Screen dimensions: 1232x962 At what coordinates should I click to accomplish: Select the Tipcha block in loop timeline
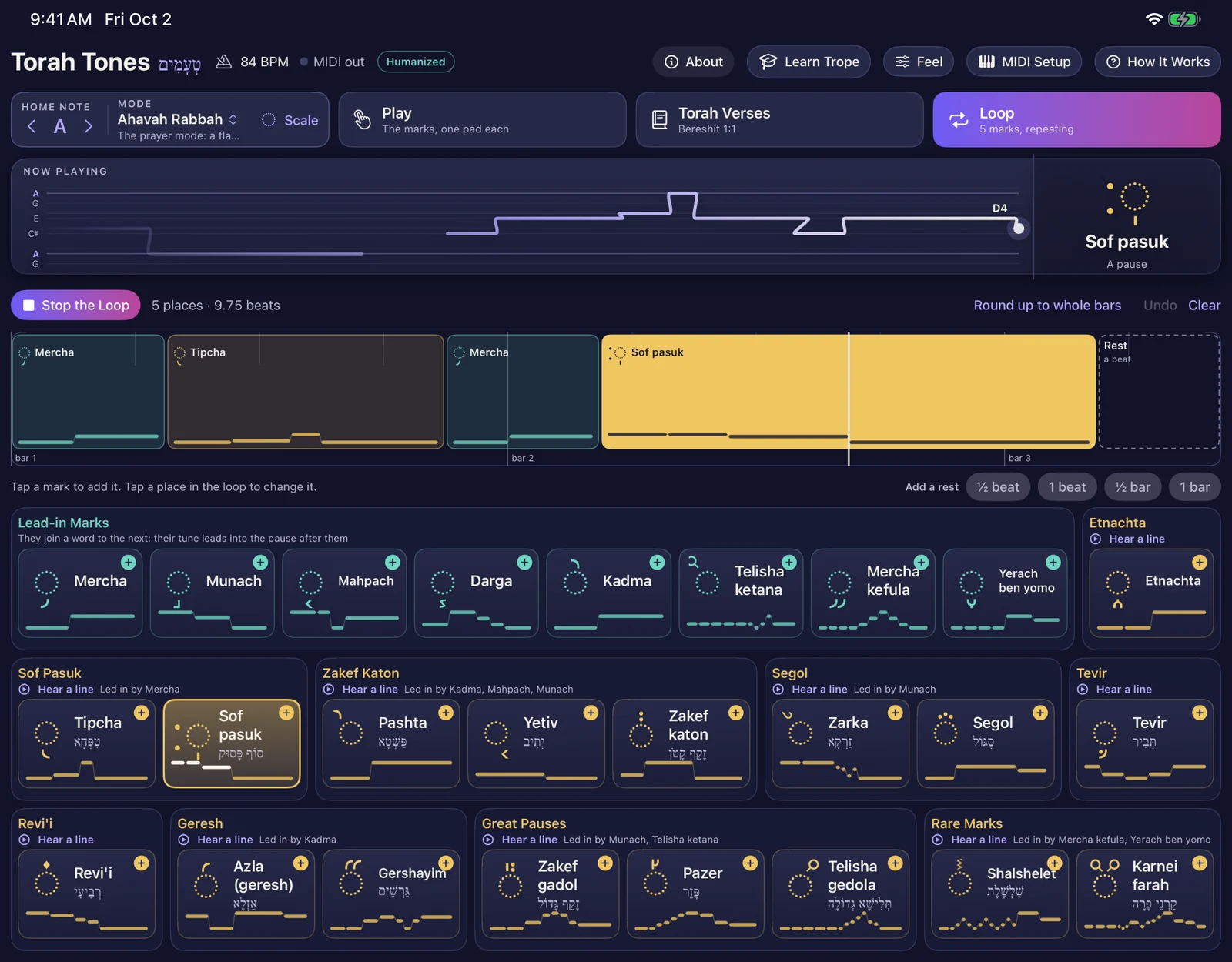[x=306, y=391]
